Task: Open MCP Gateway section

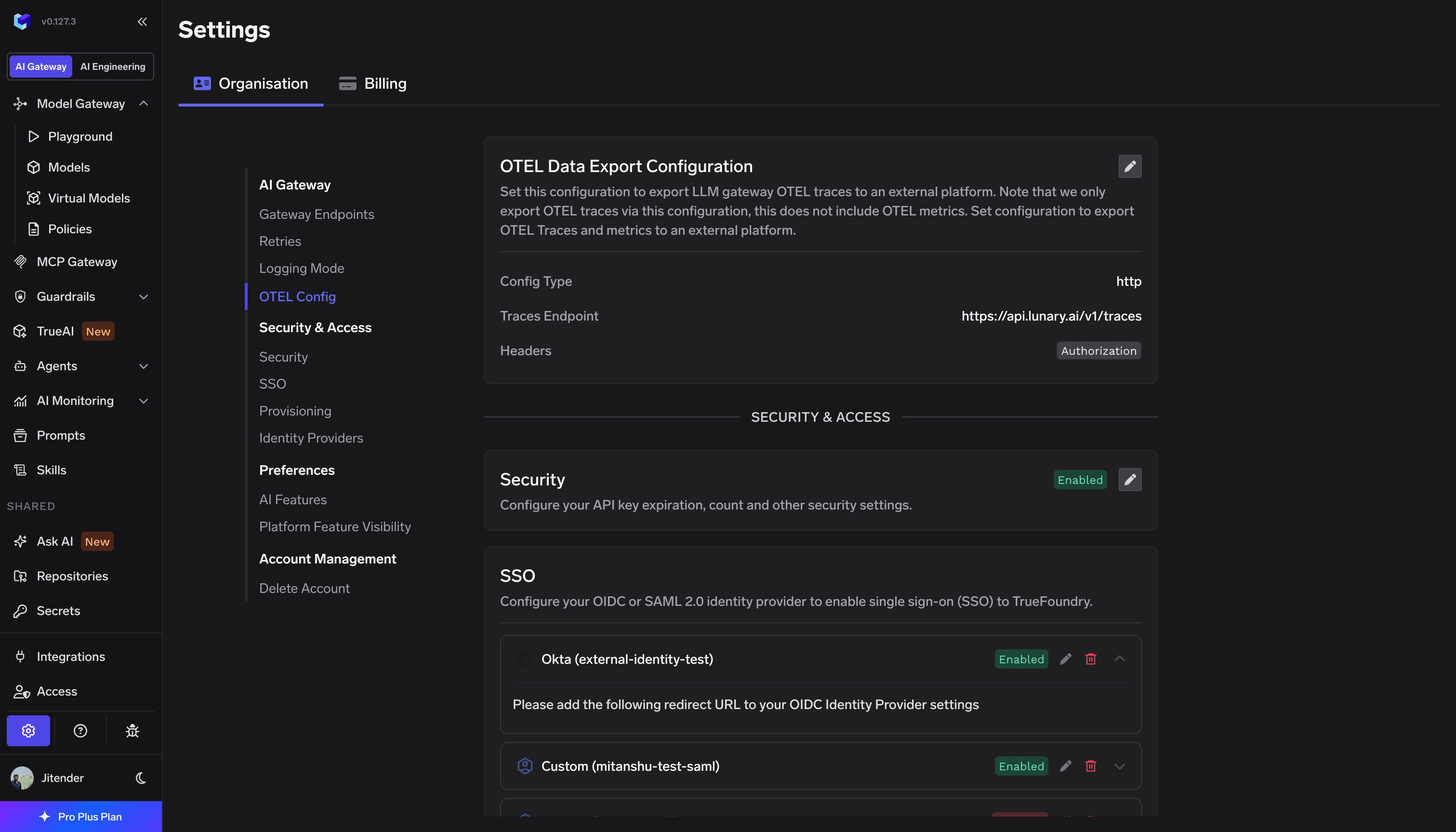Action: coord(77,262)
